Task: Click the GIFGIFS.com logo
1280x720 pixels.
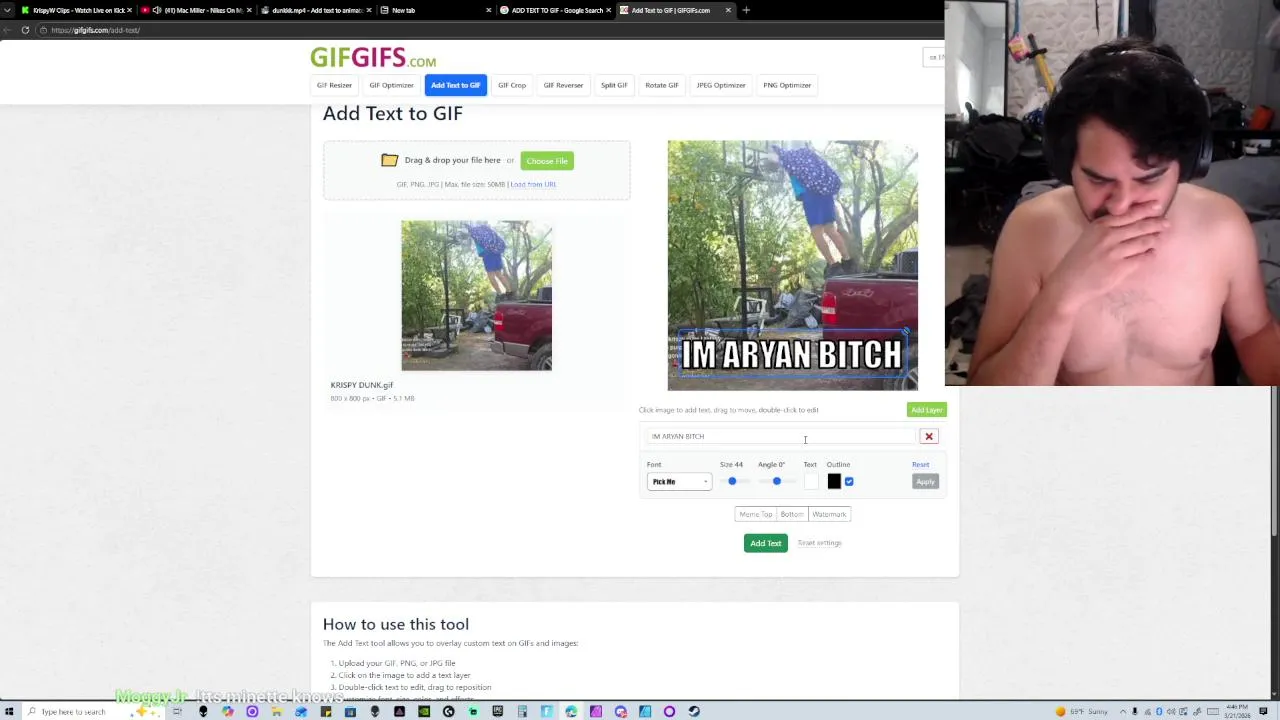Action: [x=373, y=58]
